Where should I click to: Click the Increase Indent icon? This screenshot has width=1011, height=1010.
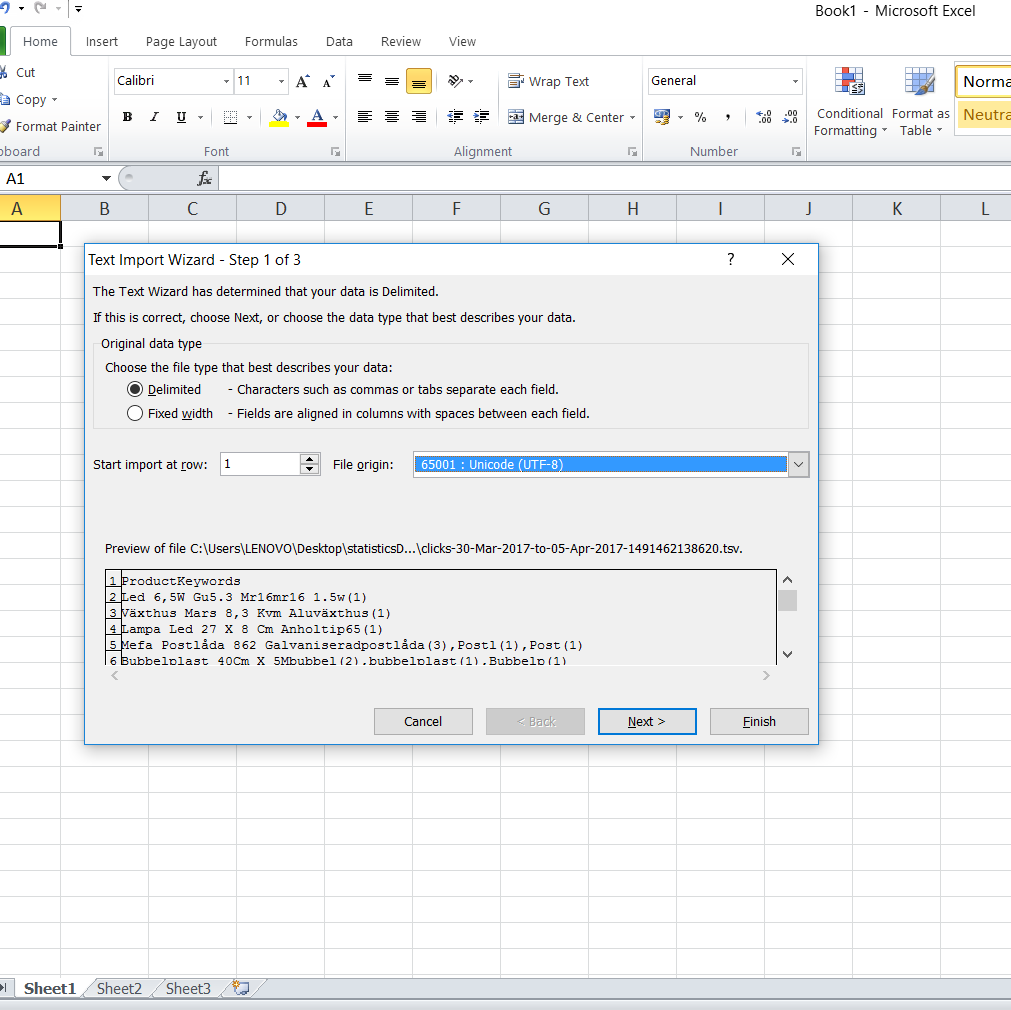tap(482, 117)
